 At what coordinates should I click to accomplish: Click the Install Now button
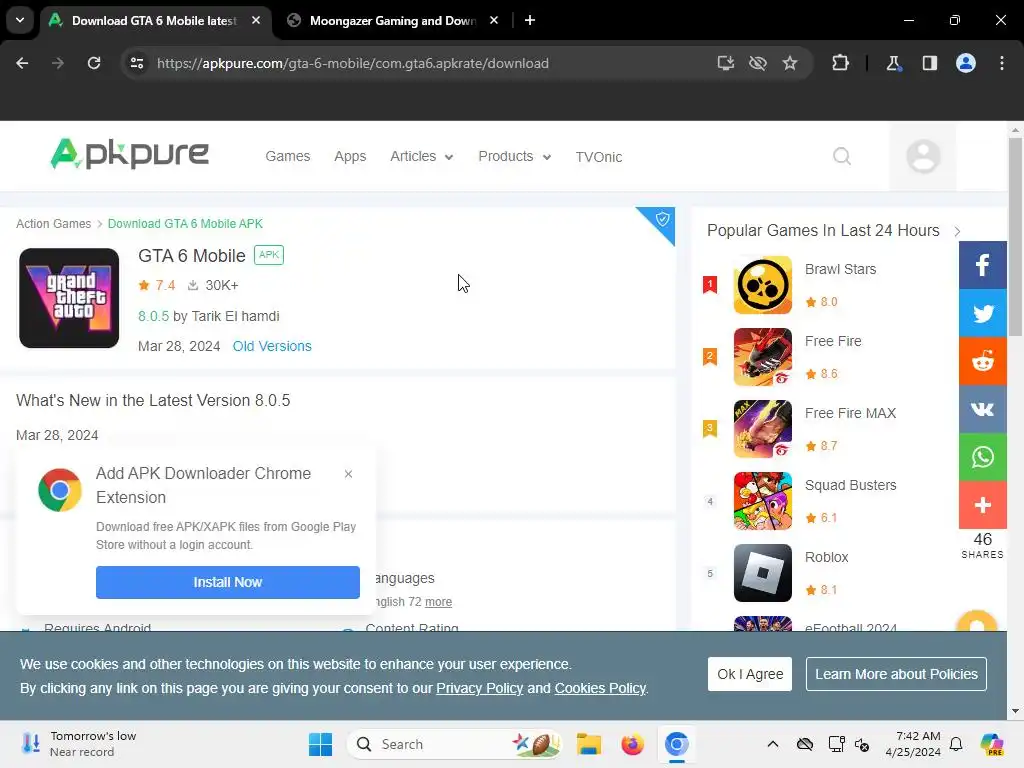227,582
